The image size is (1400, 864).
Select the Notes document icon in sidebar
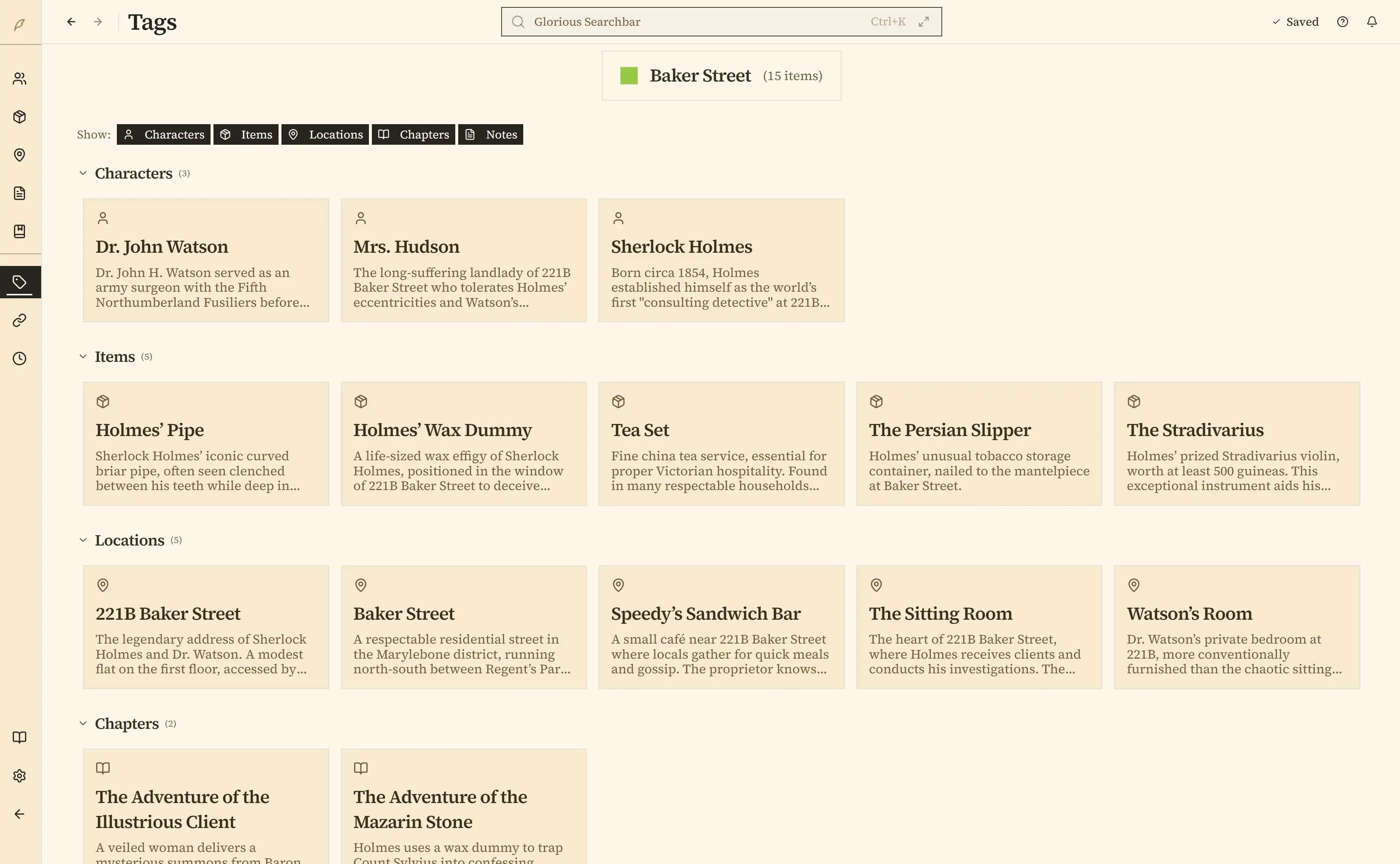click(x=20, y=193)
